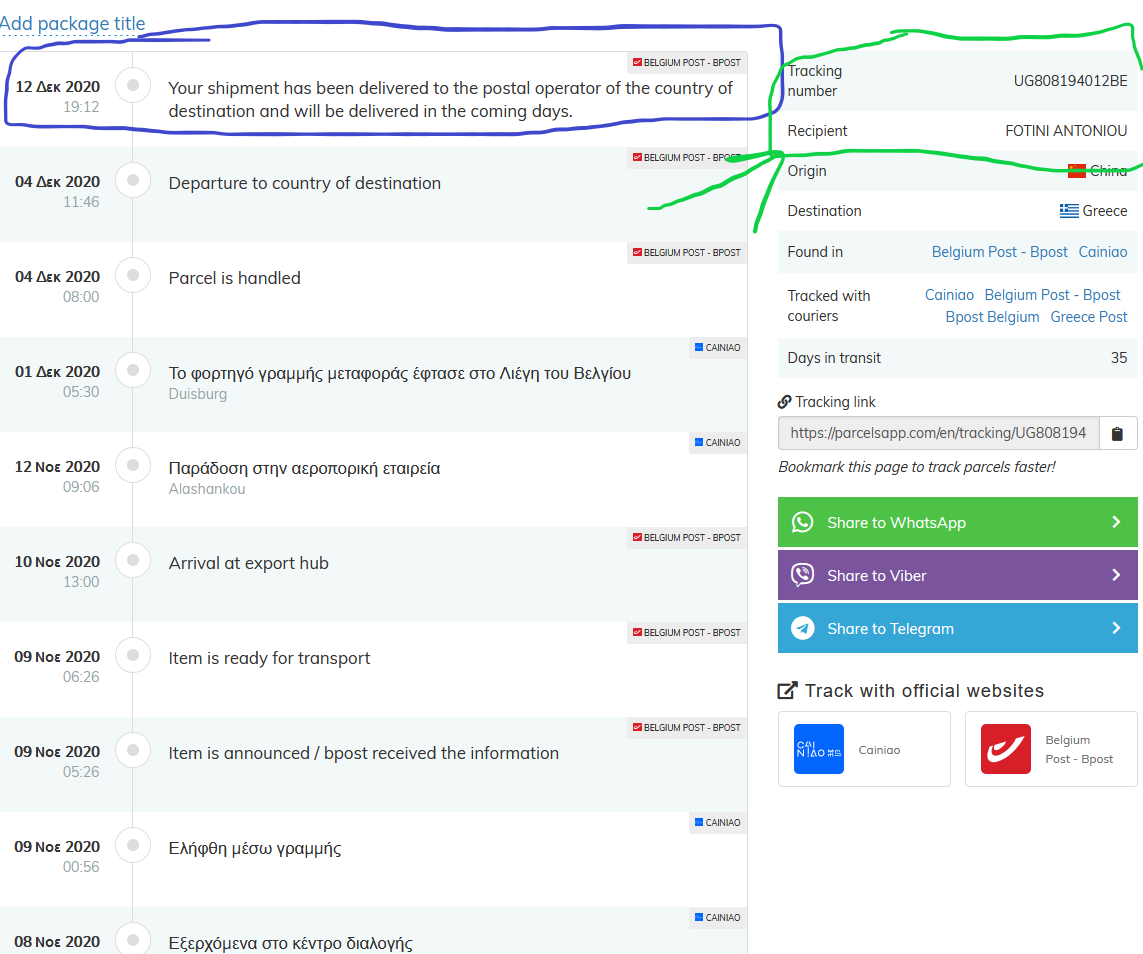1143x954 pixels.
Task: Expand Share to Telegram chevron arrow
Action: (x=1116, y=628)
